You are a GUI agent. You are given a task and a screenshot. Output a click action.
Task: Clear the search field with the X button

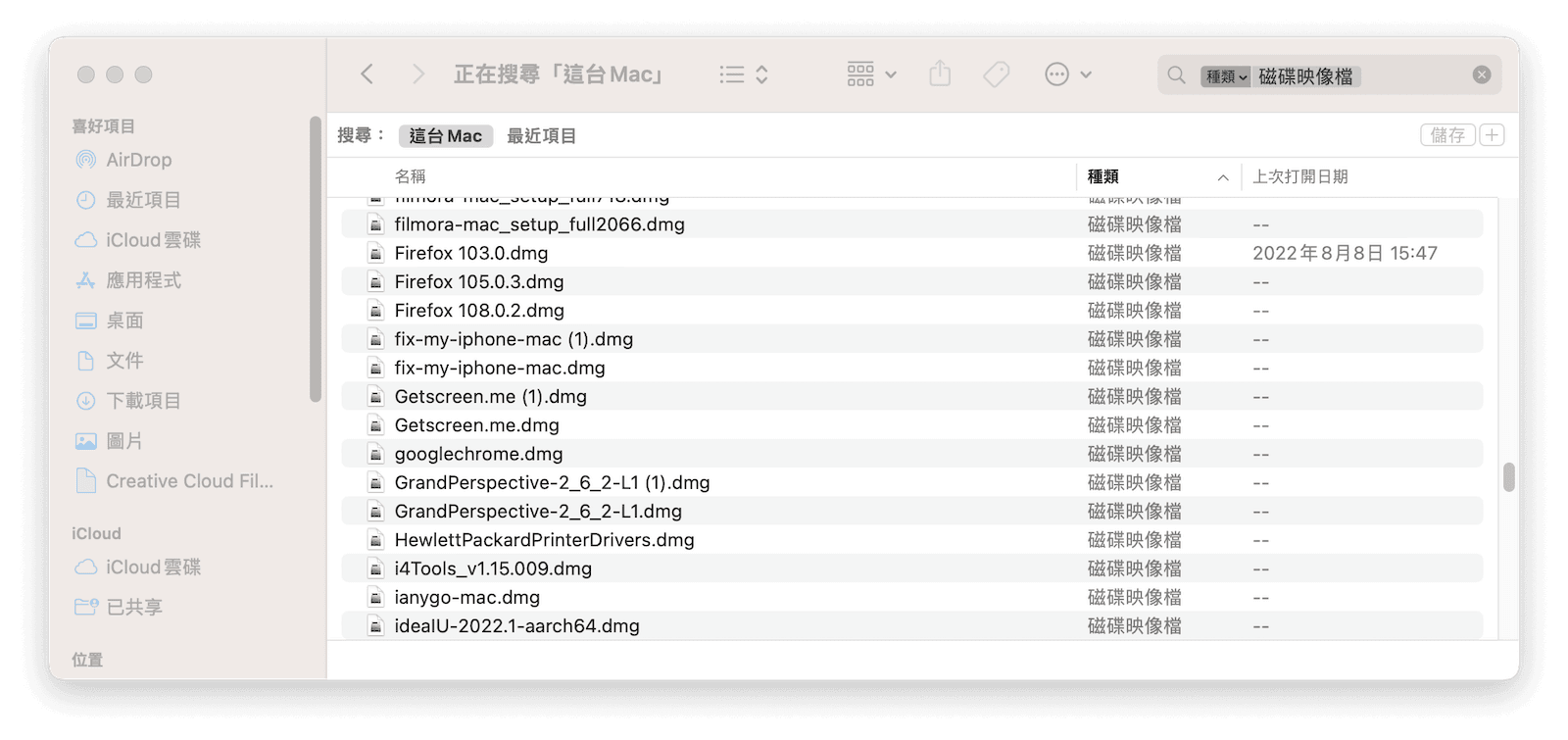click(x=1482, y=75)
